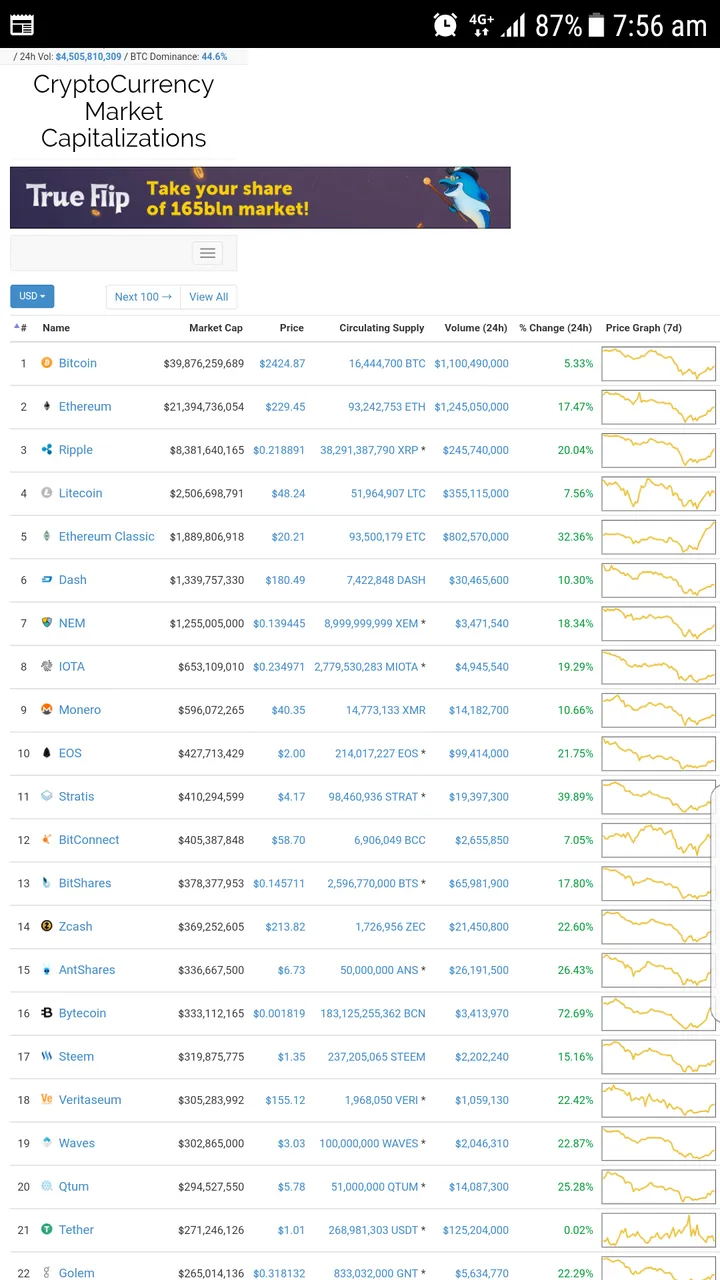Open the Ethereum Classic coin link

pos(107,536)
